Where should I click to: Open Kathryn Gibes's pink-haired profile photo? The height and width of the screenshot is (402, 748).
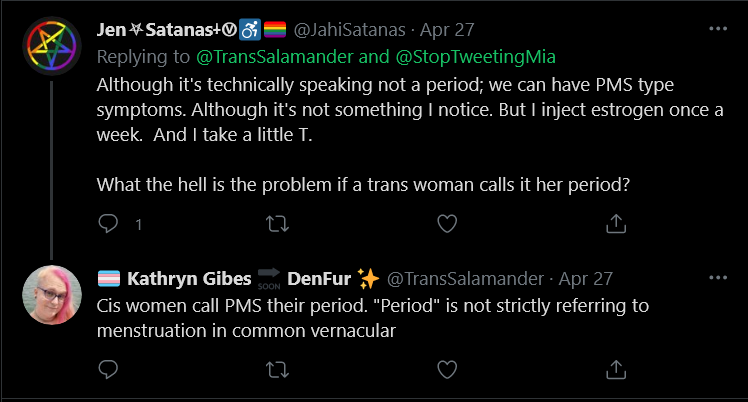coord(52,295)
